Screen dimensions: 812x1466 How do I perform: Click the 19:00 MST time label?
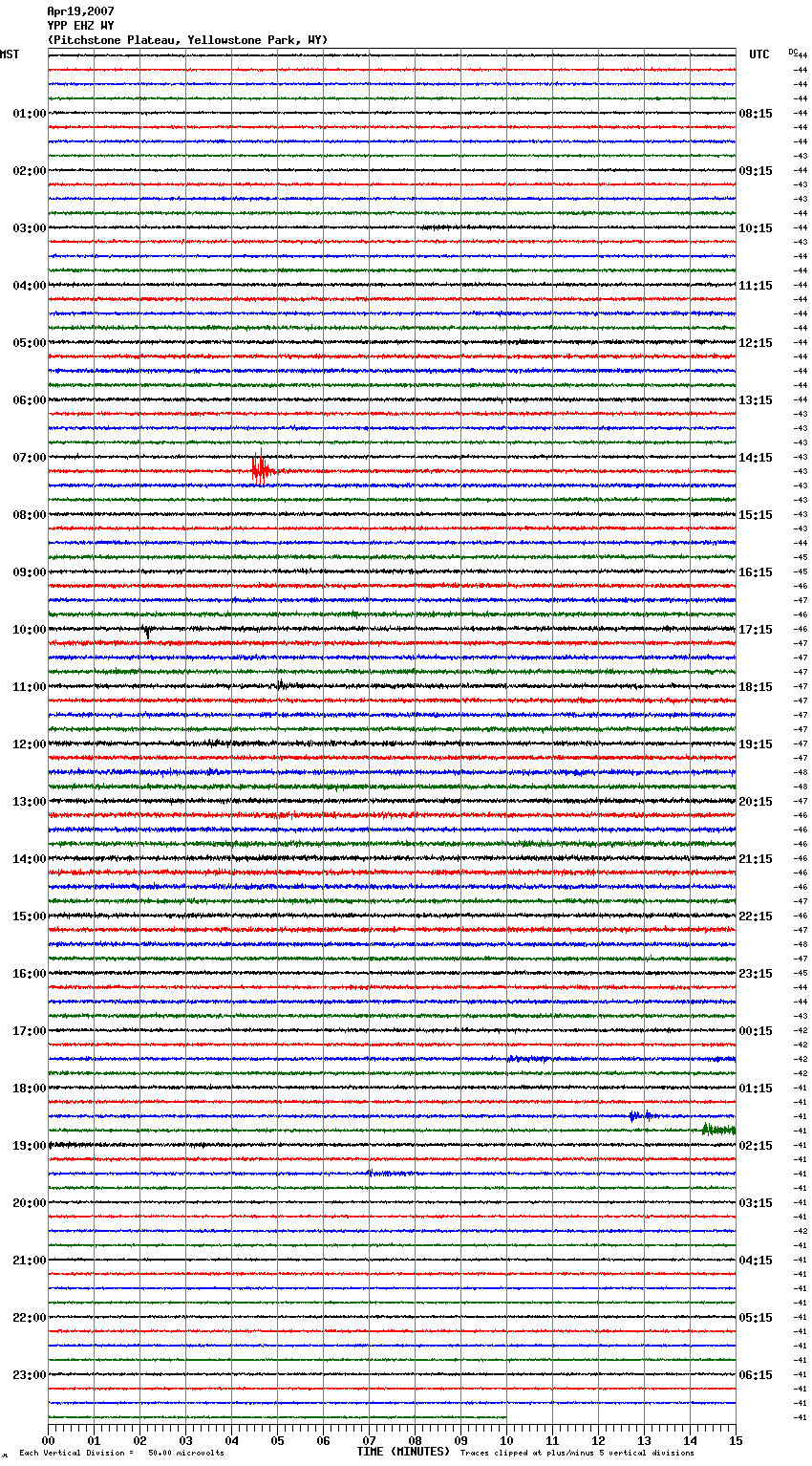30,1146
